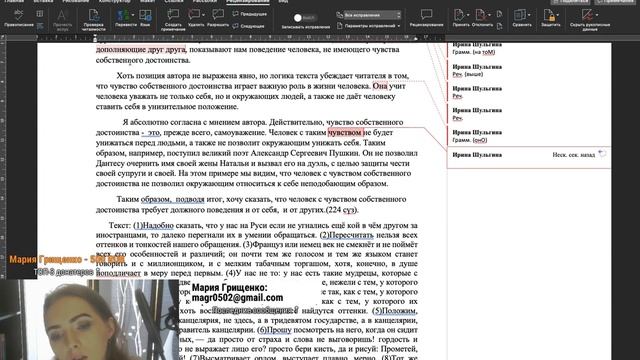The width and height of the screenshot is (640, 360).
Task: Switch to the Главная ribbon tab
Action: coord(14,2)
